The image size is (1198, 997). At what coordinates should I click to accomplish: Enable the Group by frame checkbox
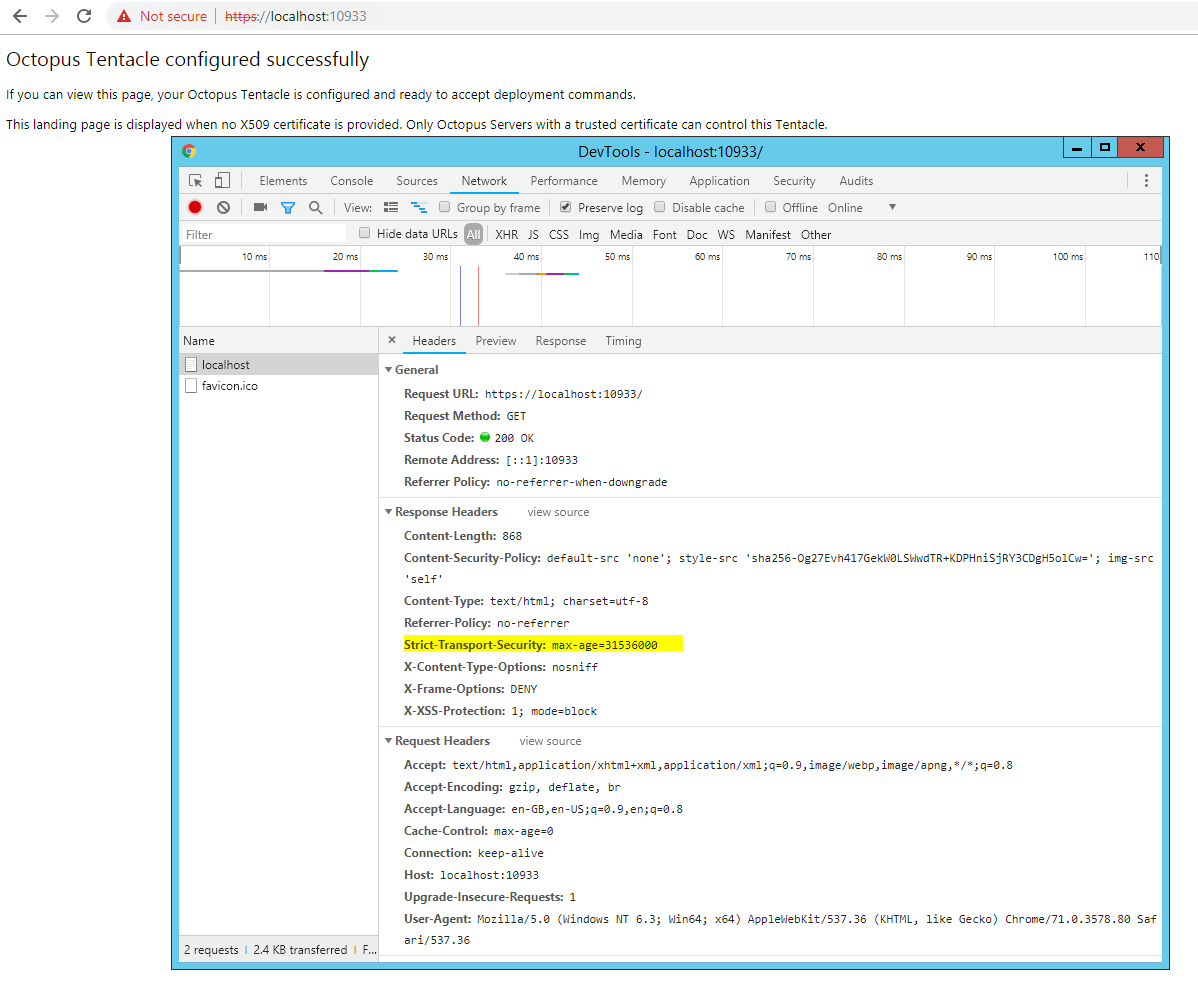coord(445,207)
